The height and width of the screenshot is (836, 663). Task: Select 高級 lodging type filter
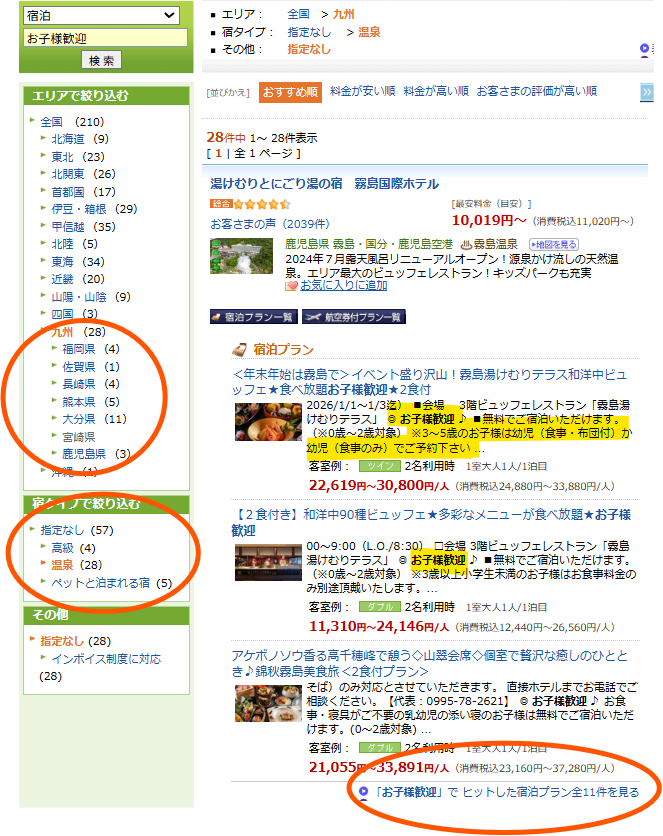click(65, 548)
